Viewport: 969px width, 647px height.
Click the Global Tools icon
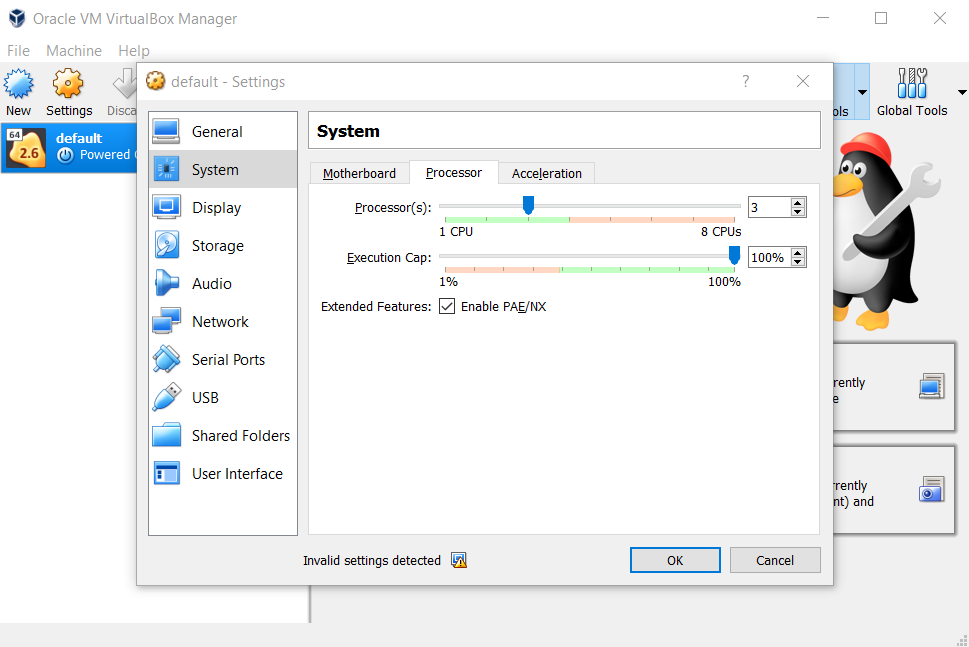(x=912, y=84)
